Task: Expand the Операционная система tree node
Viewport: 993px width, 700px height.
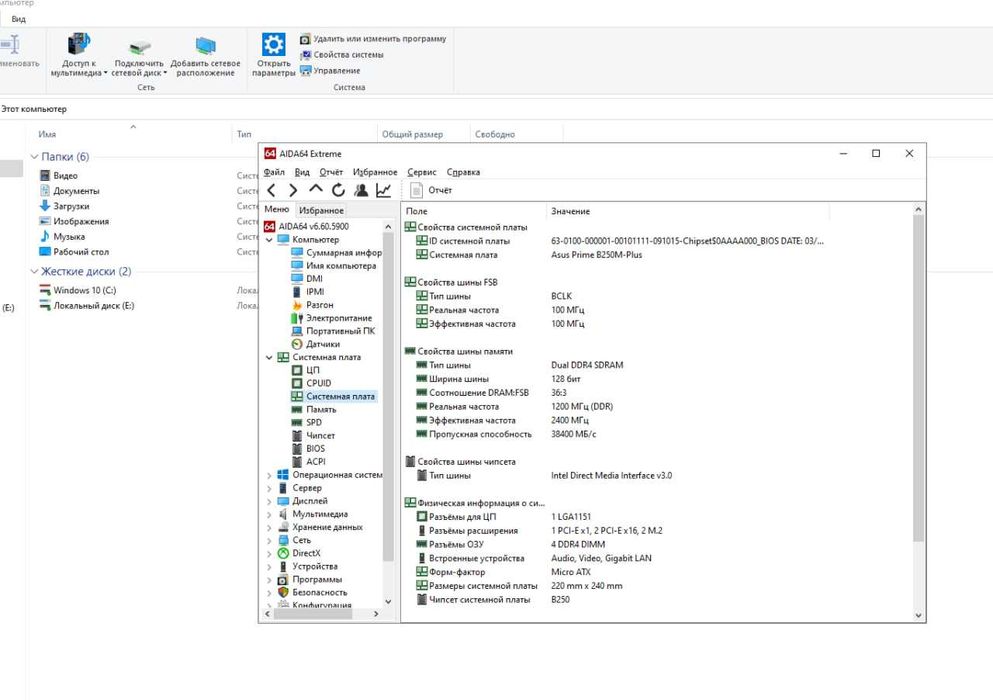Action: [269, 475]
